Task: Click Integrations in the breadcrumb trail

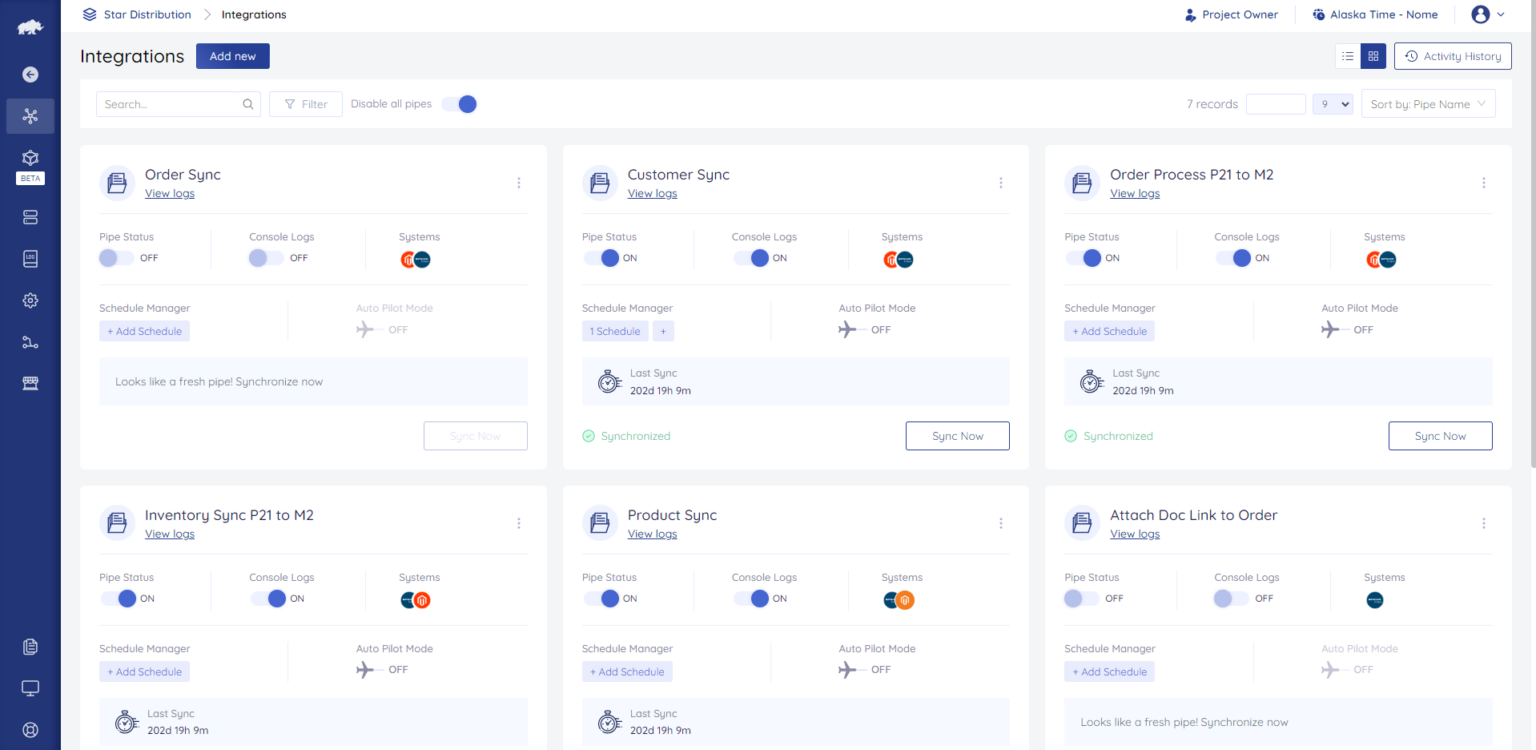Action: tap(253, 14)
